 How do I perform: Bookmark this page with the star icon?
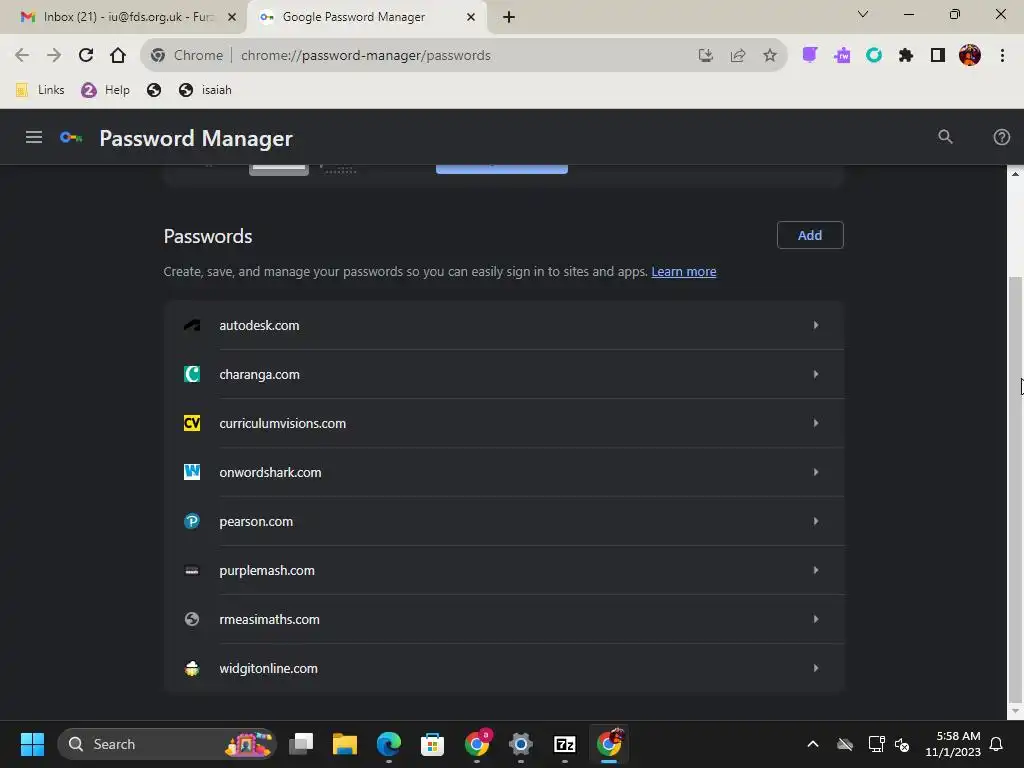pos(770,56)
